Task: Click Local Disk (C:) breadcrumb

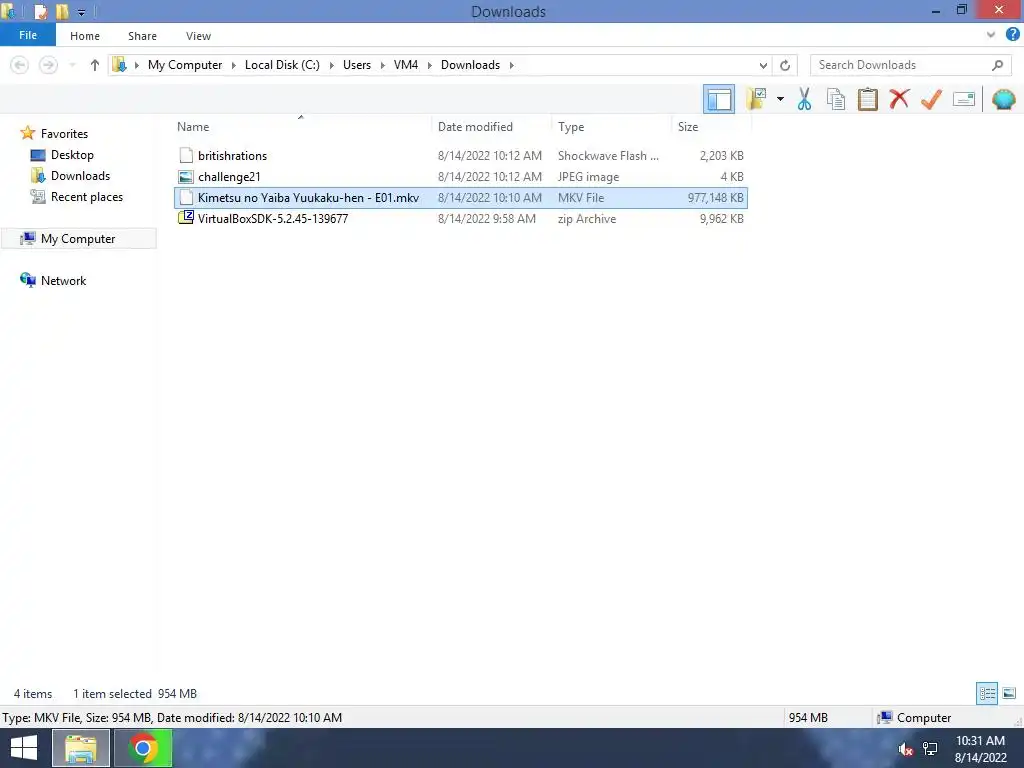Action: pyautogui.click(x=282, y=65)
